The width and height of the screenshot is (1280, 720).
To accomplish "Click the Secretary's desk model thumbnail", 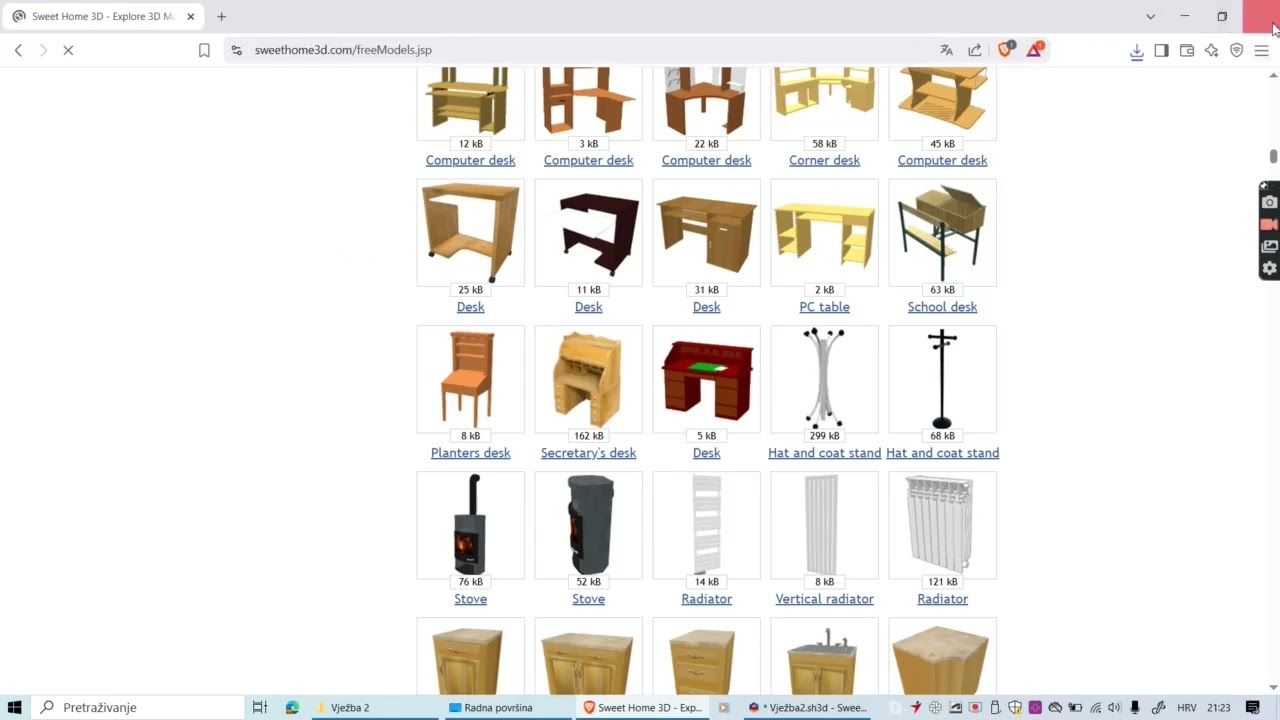I will [x=588, y=378].
